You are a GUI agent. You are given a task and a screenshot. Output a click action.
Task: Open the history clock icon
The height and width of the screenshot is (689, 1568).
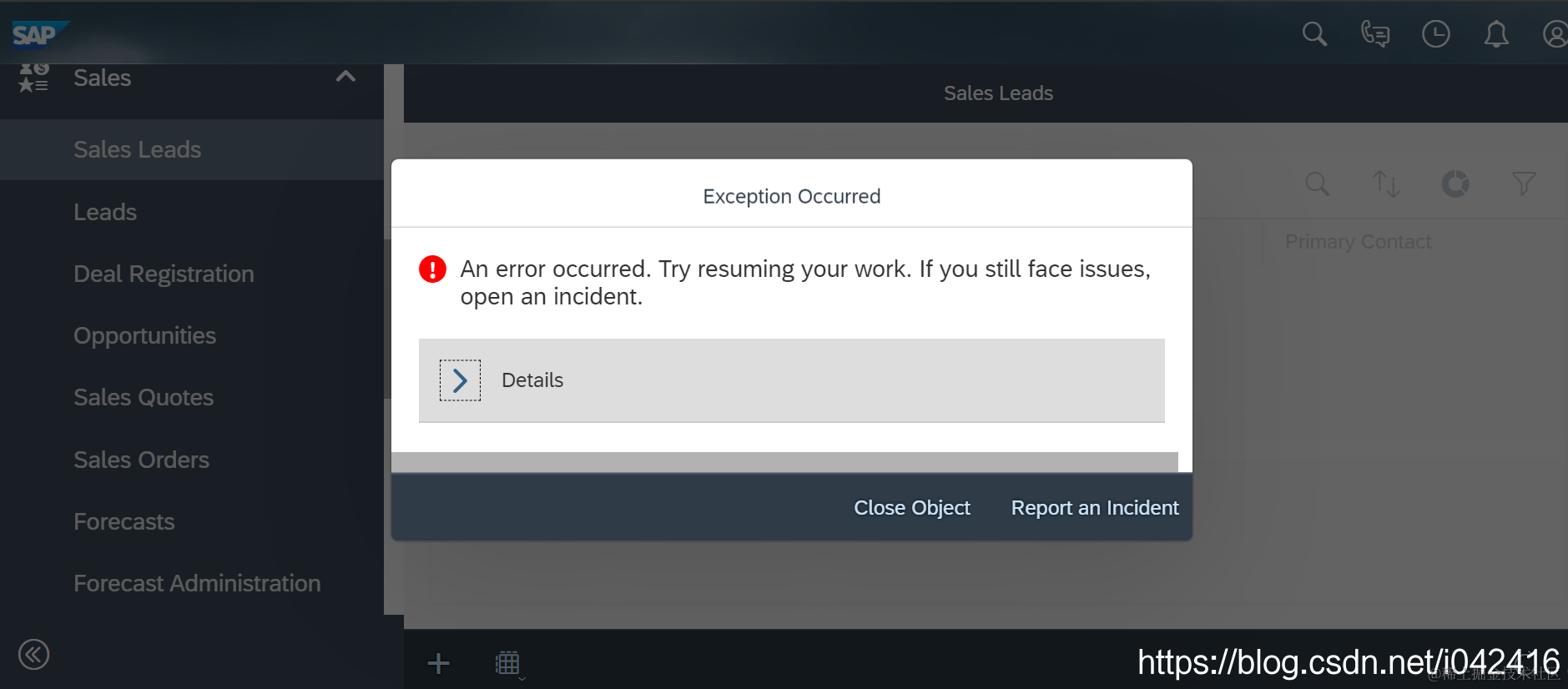coord(1436,34)
